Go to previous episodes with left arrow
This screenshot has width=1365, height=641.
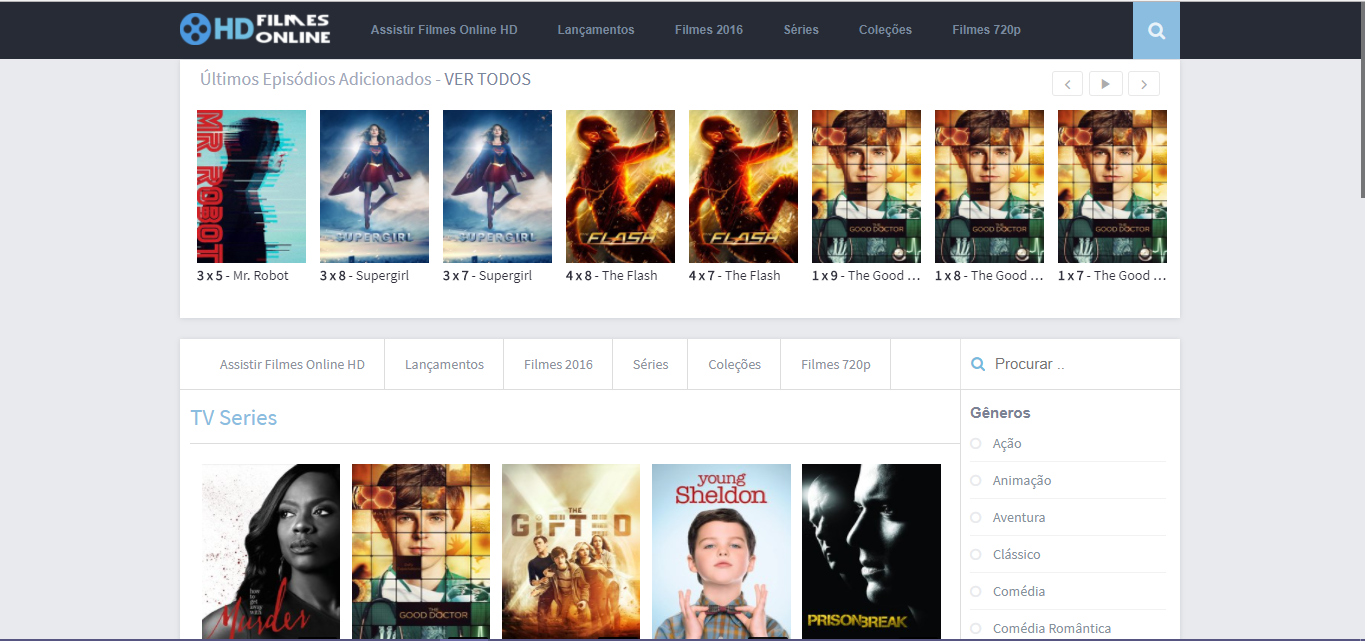1067,84
